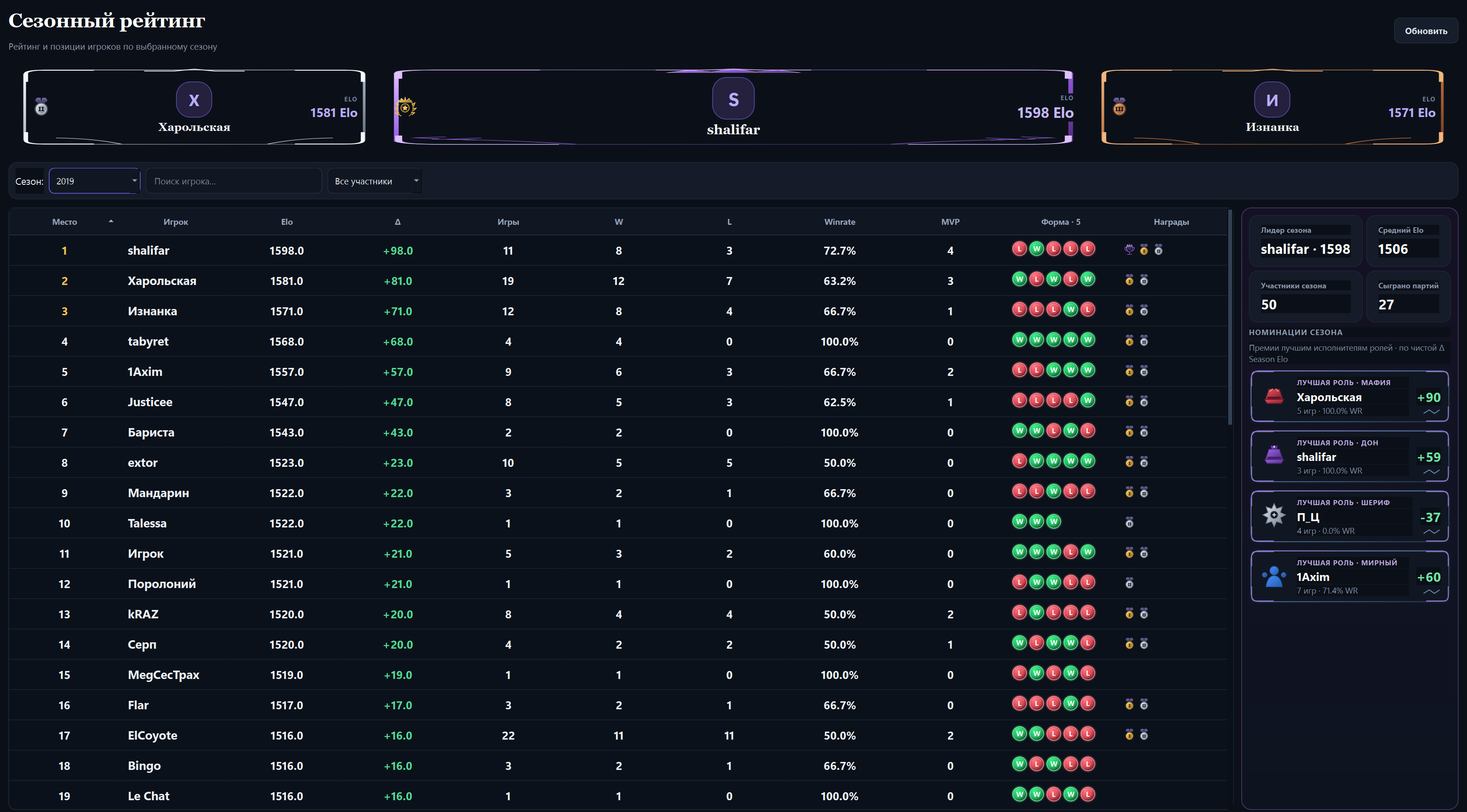Click the +81.0 delta value
1467x812 pixels.
tap(397, 281)
